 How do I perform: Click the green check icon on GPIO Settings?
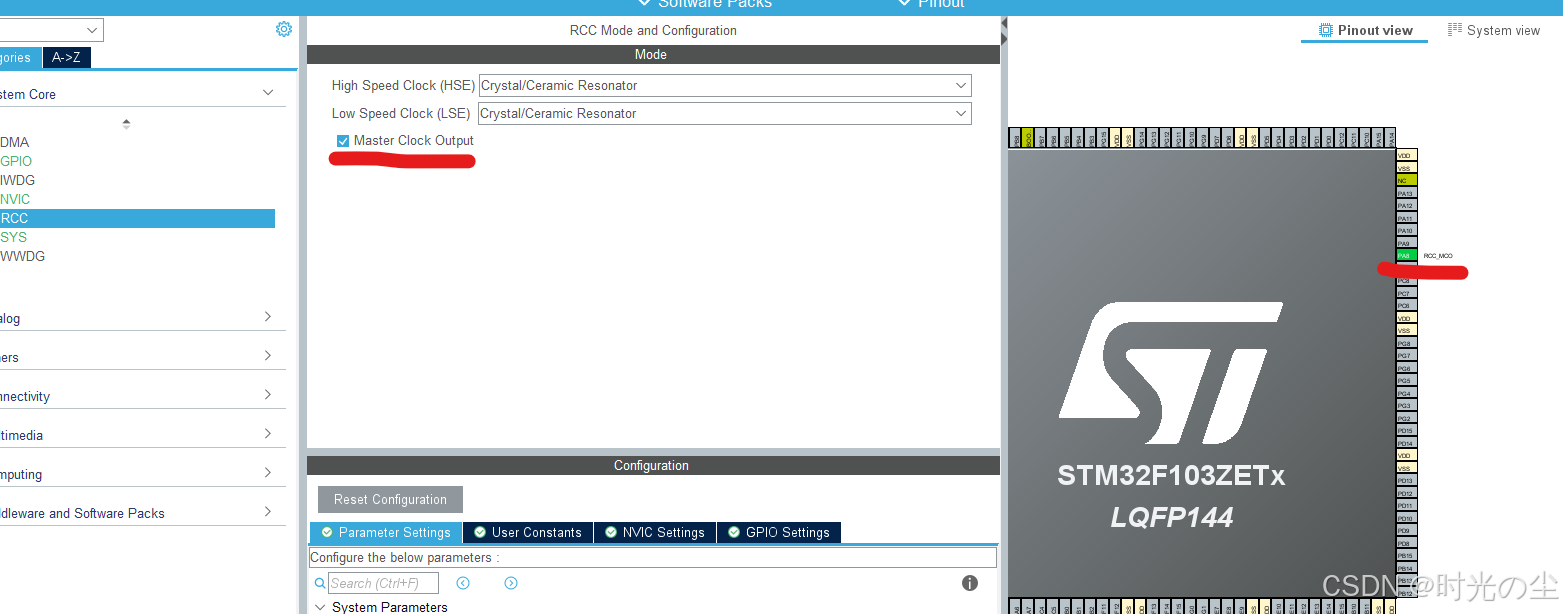coord(736,532)
